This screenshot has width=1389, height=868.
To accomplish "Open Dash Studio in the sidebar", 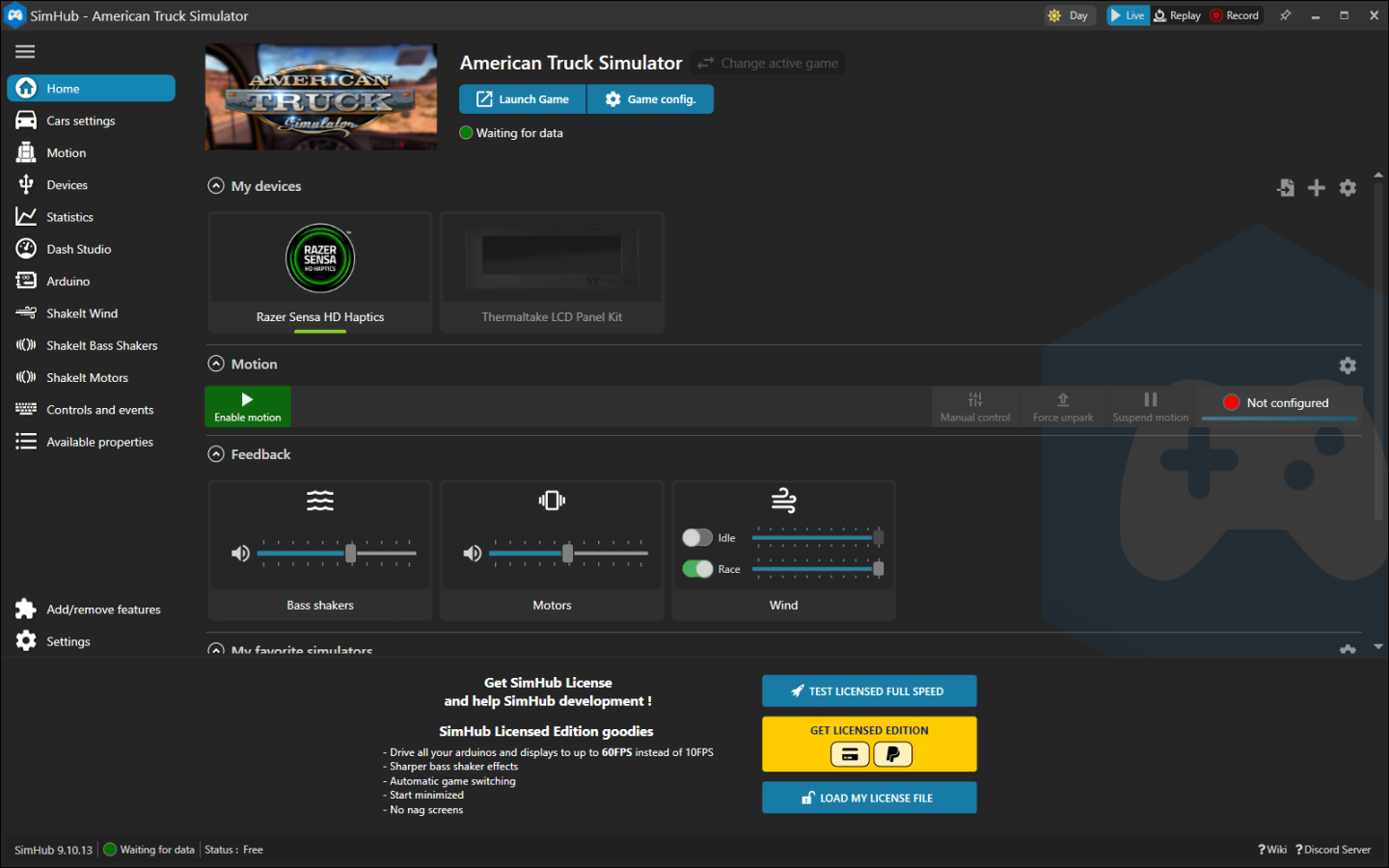I will point(91,249).
